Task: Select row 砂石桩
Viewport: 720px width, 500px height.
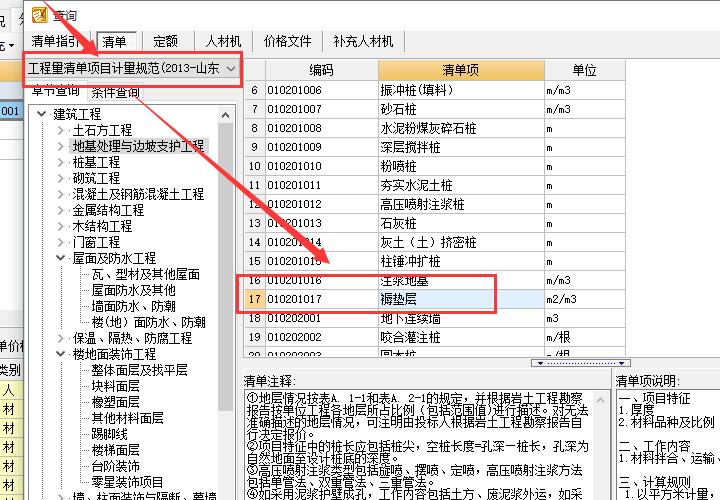Action: (x=434, y=109)
